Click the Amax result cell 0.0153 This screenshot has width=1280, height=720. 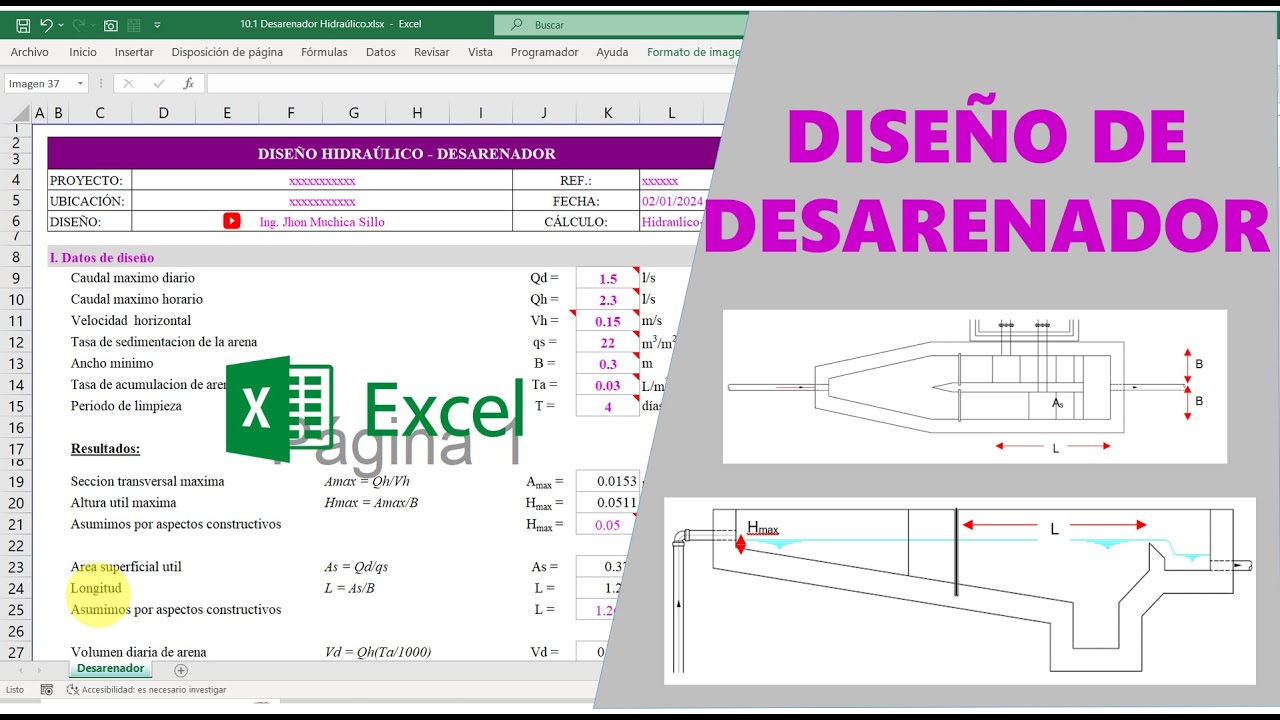pyautogui.click(x=608, y=481)
